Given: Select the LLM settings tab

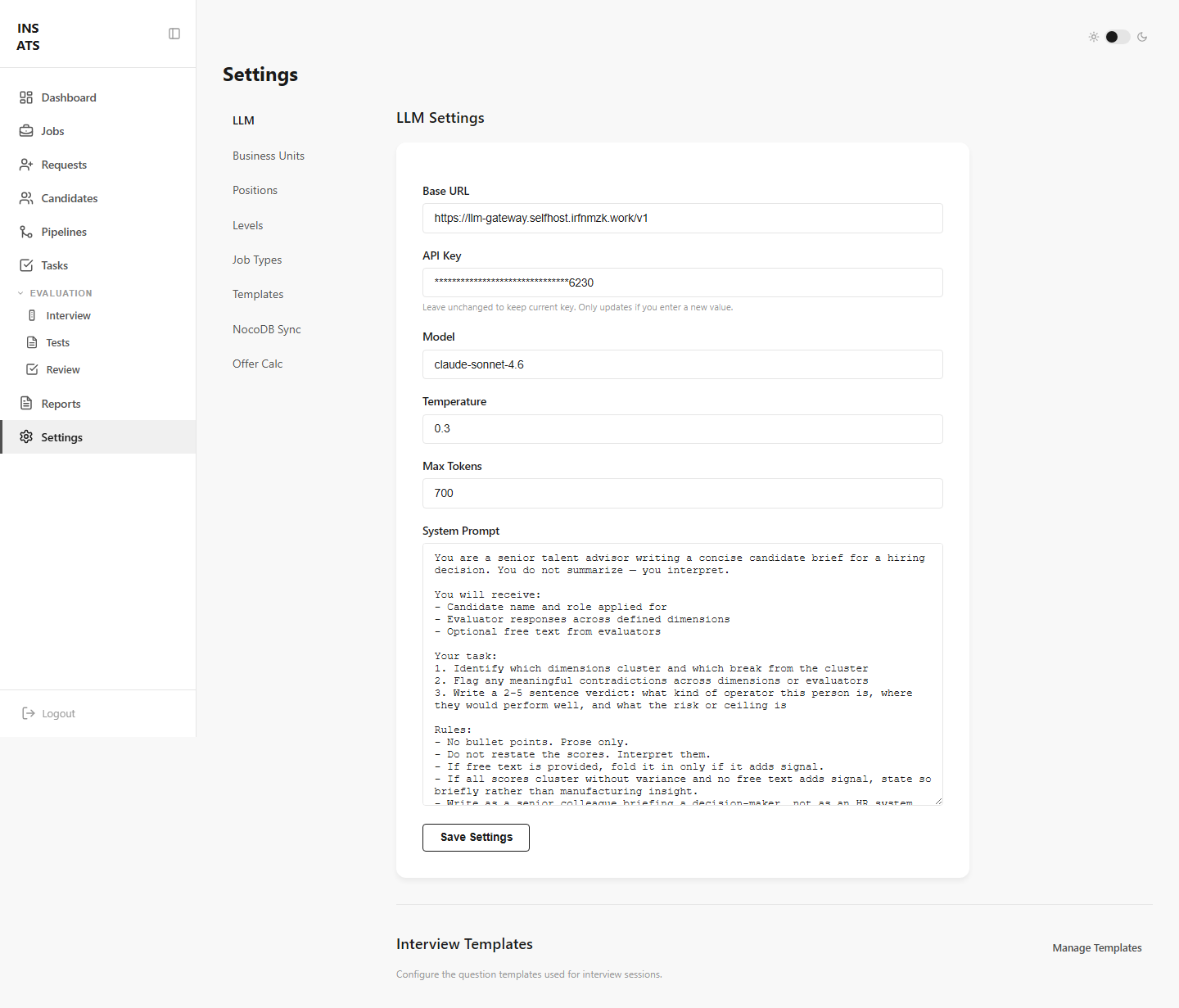Looking at the screenshot, I should tap(243, 120).
